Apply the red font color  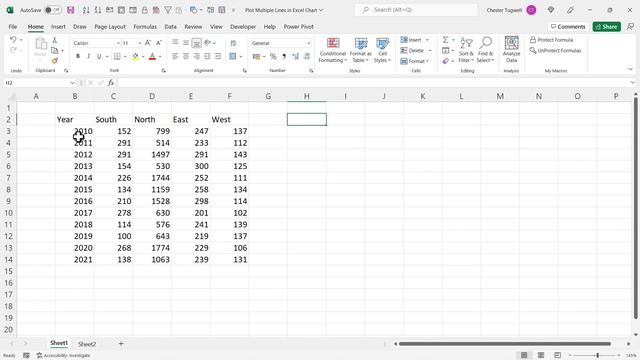click(x=152, y=56)
